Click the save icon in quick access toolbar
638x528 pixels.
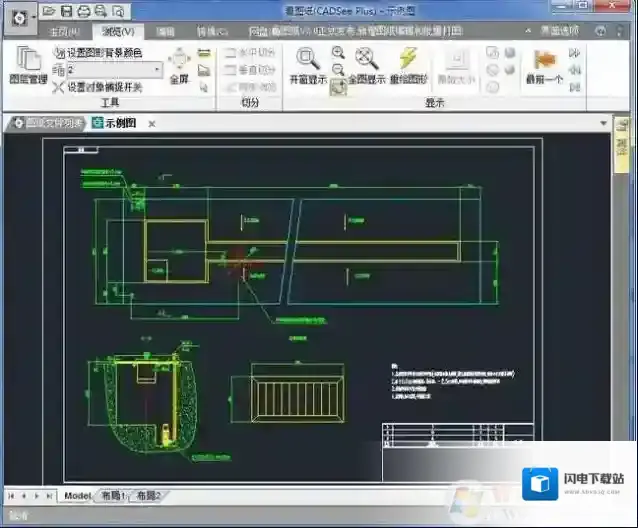click(66, 12)
